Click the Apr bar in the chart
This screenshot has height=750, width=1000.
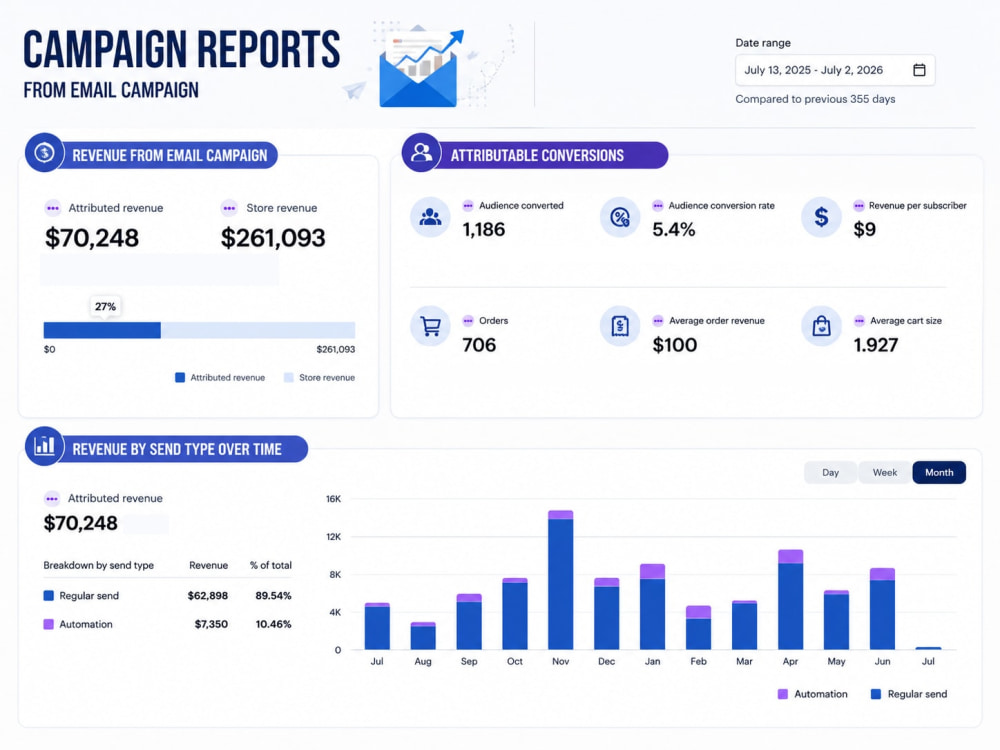click(790, 599)
